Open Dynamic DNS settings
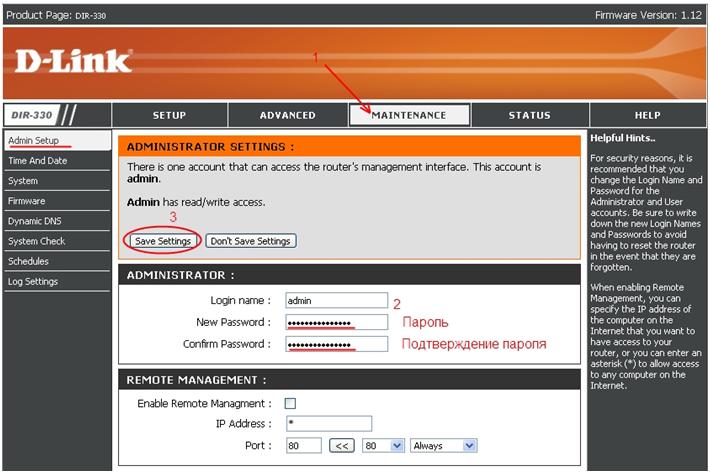The height and width of the screenshot is (473, 710). (x=35, y=221)
